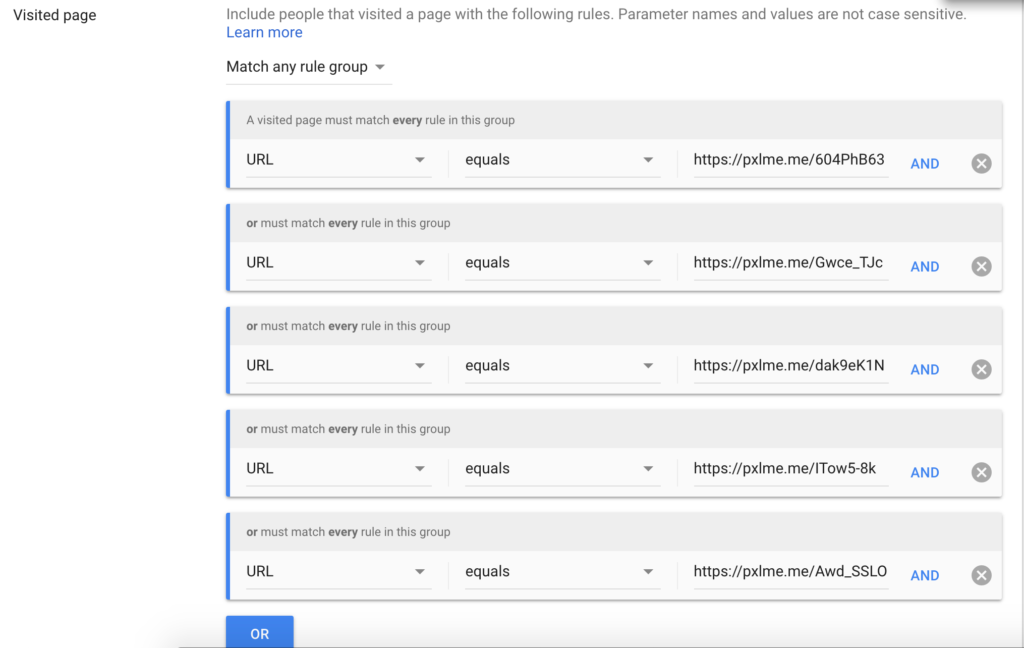Add a new rule group with OR
1024x648 pixels.
point(260,633)
